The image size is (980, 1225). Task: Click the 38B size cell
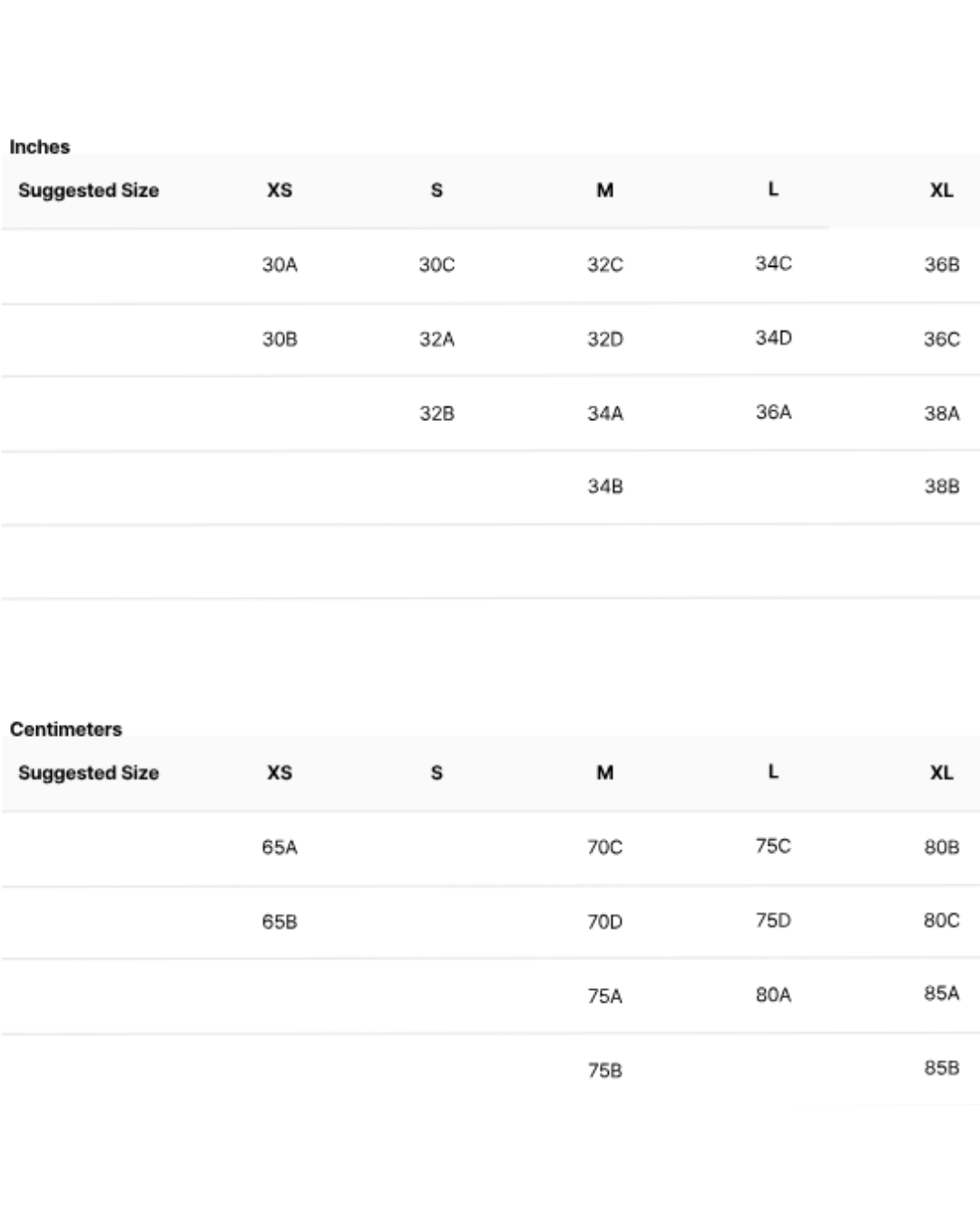[941, 486]
